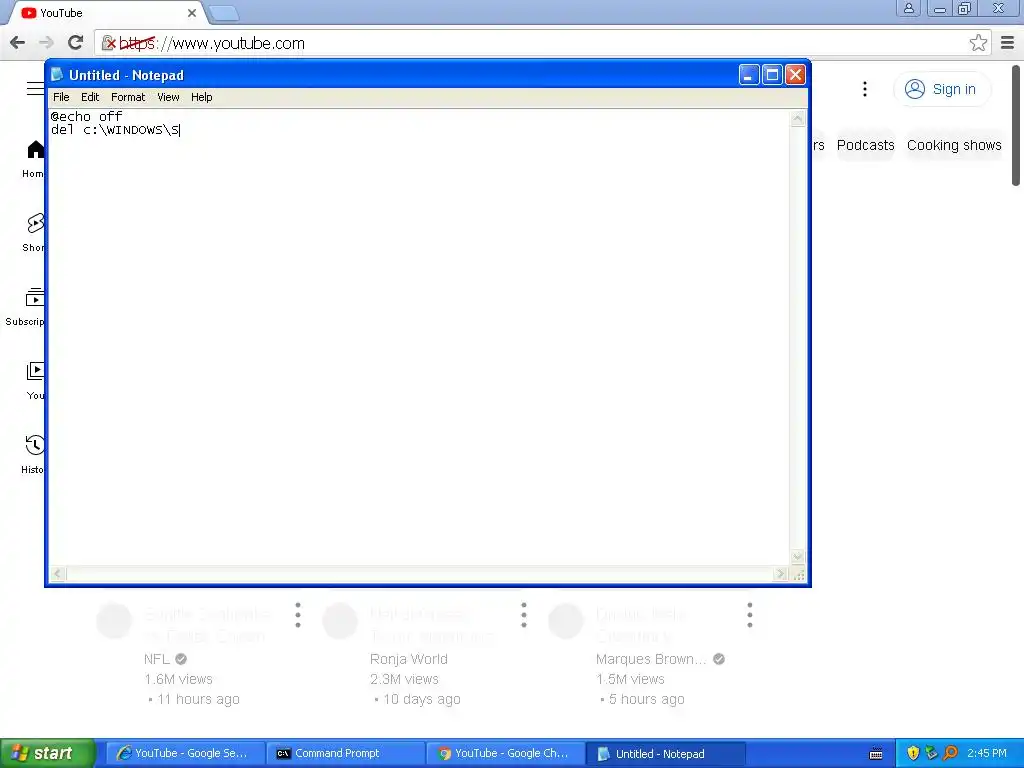Click security shield tray icon
Image resolution: width=1024 pixels, height=768 pixels.
(913, 753)
